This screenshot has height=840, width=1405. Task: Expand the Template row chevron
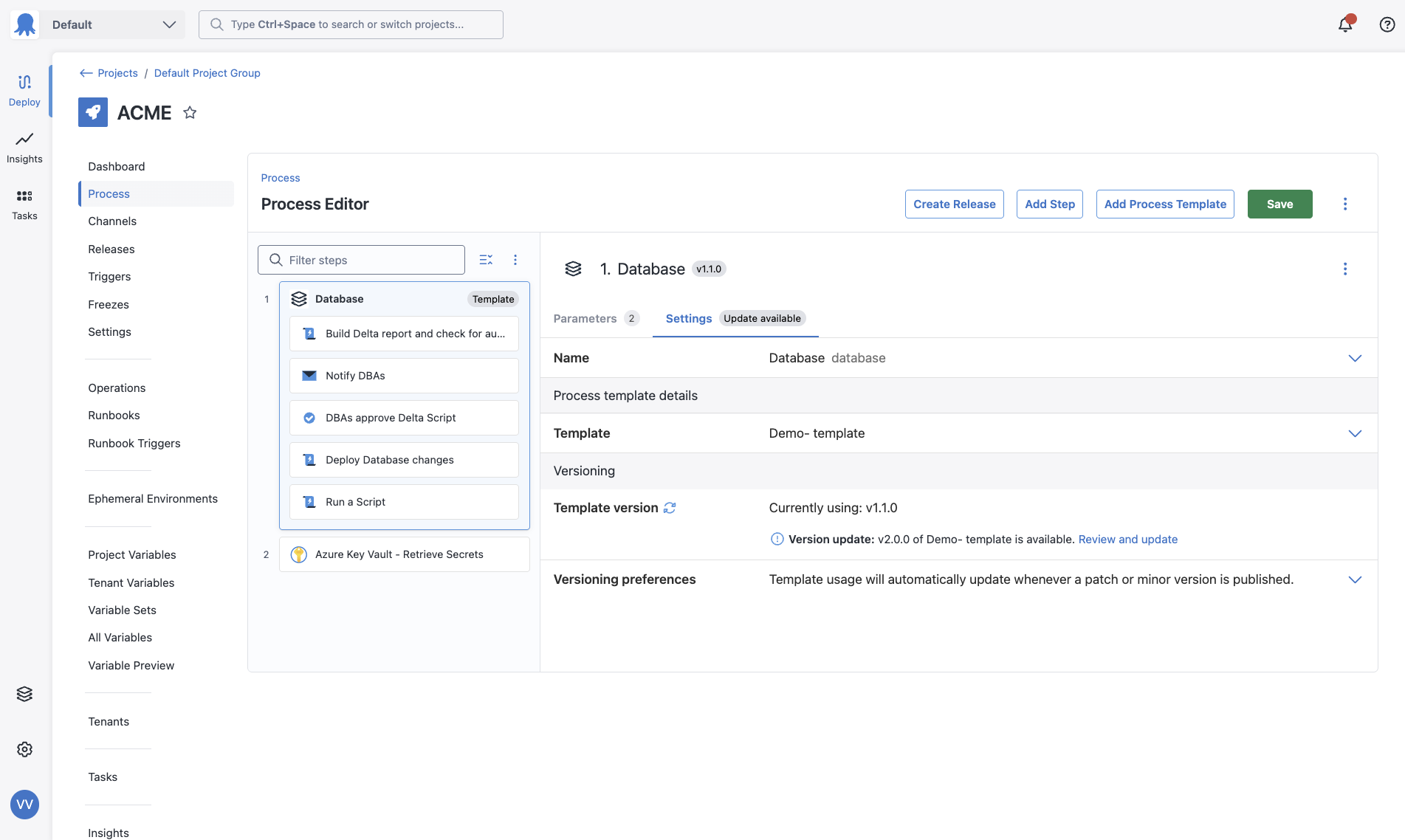(1355, 433)
